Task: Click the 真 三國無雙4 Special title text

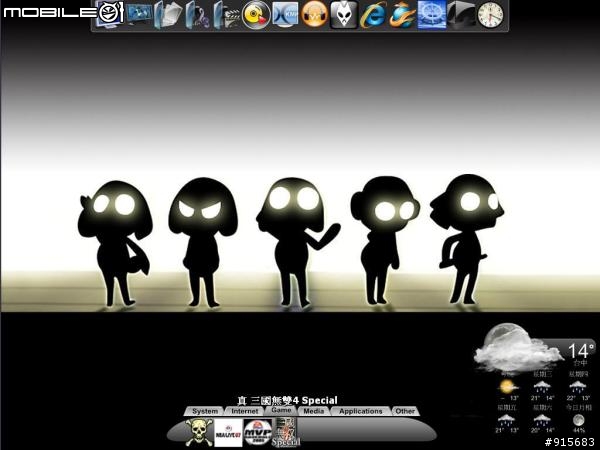Action: coord(287,401)
